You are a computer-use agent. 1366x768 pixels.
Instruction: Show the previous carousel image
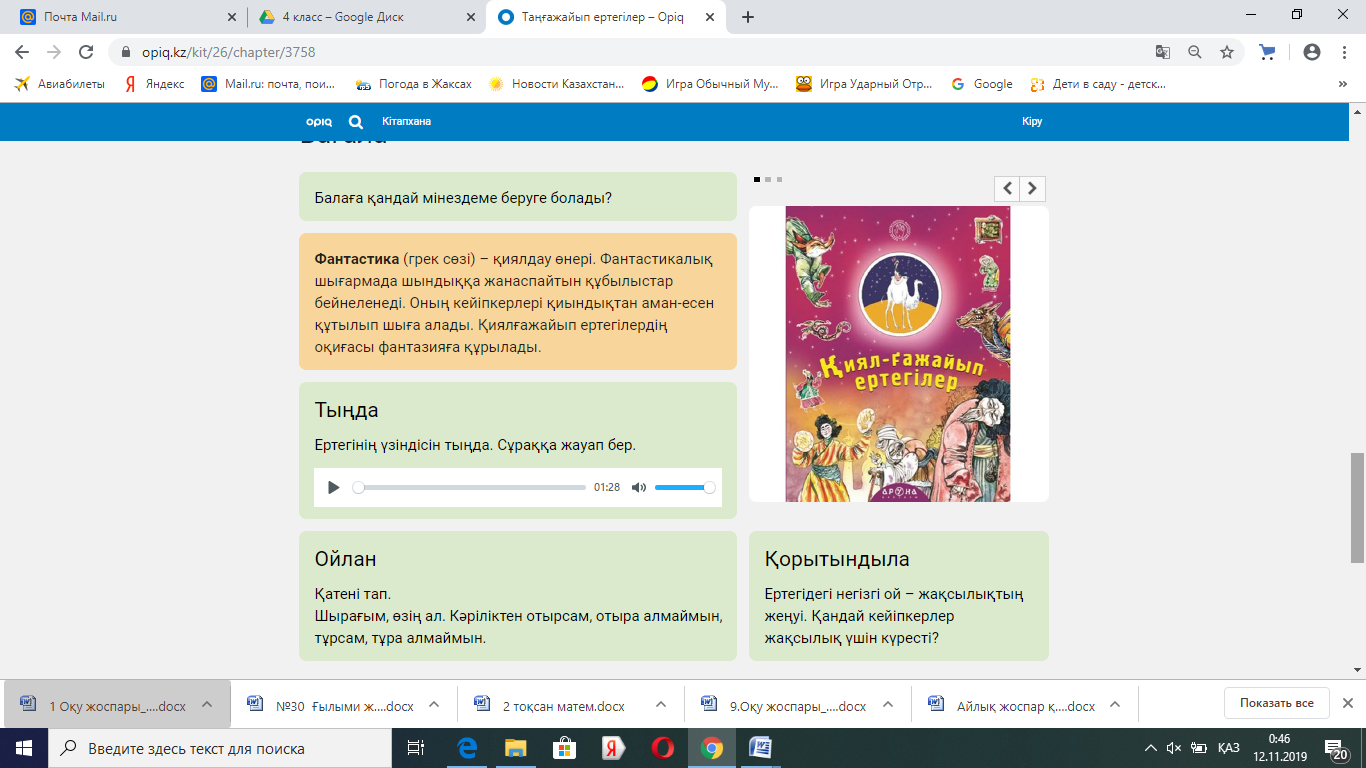point(1007,188)
